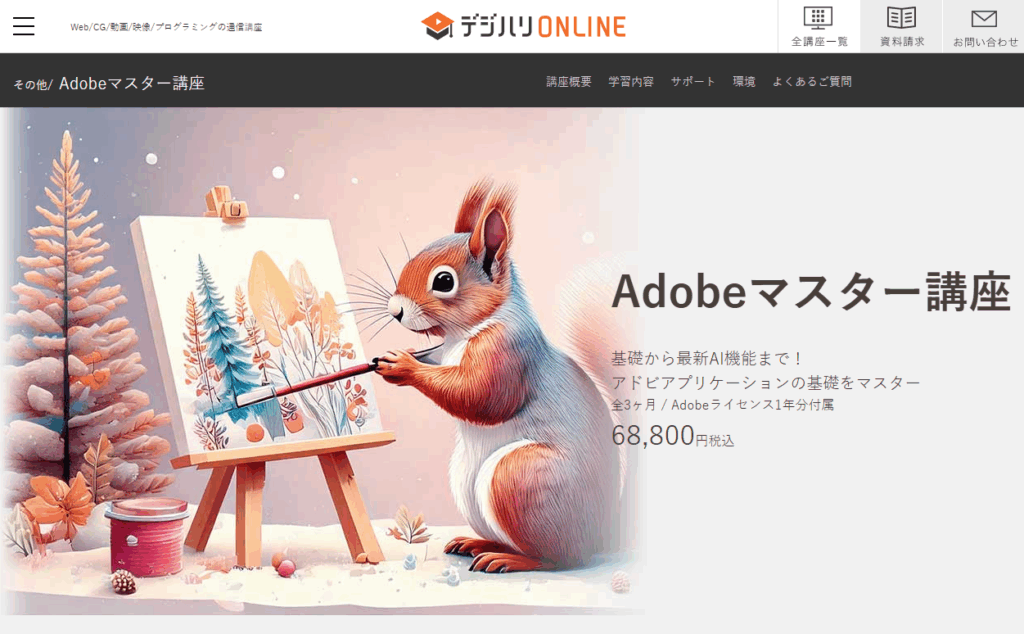Click the その他/ breadcrumb link
Screen dimensions: 1024x634
pyautogui.click(x=33, y=84)
